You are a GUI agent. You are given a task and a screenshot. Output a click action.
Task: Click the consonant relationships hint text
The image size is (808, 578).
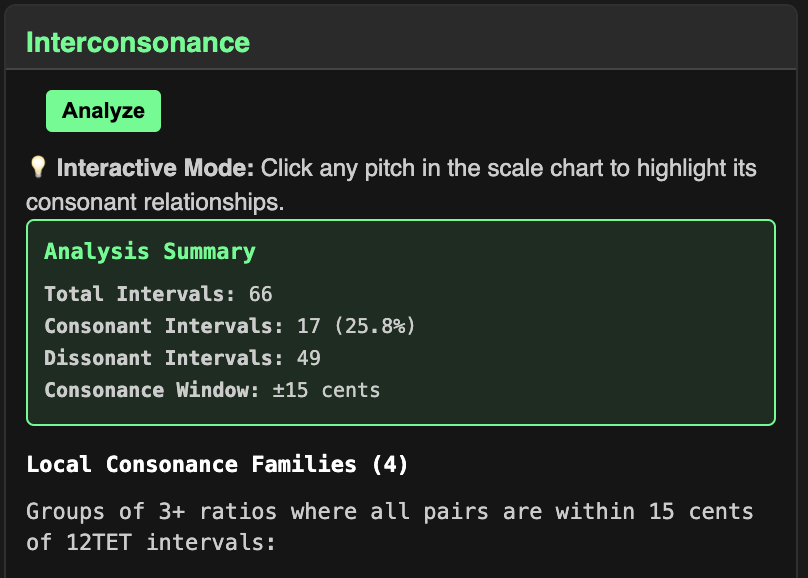pos(155,201)
